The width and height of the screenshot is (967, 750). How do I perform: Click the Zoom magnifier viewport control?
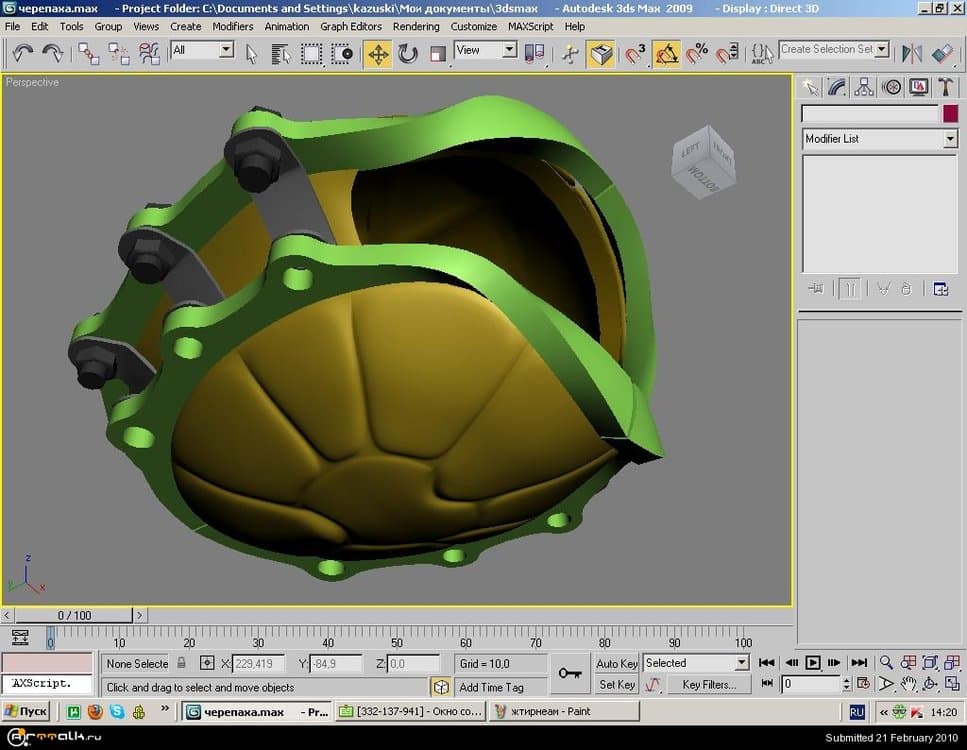pos(885,662)
